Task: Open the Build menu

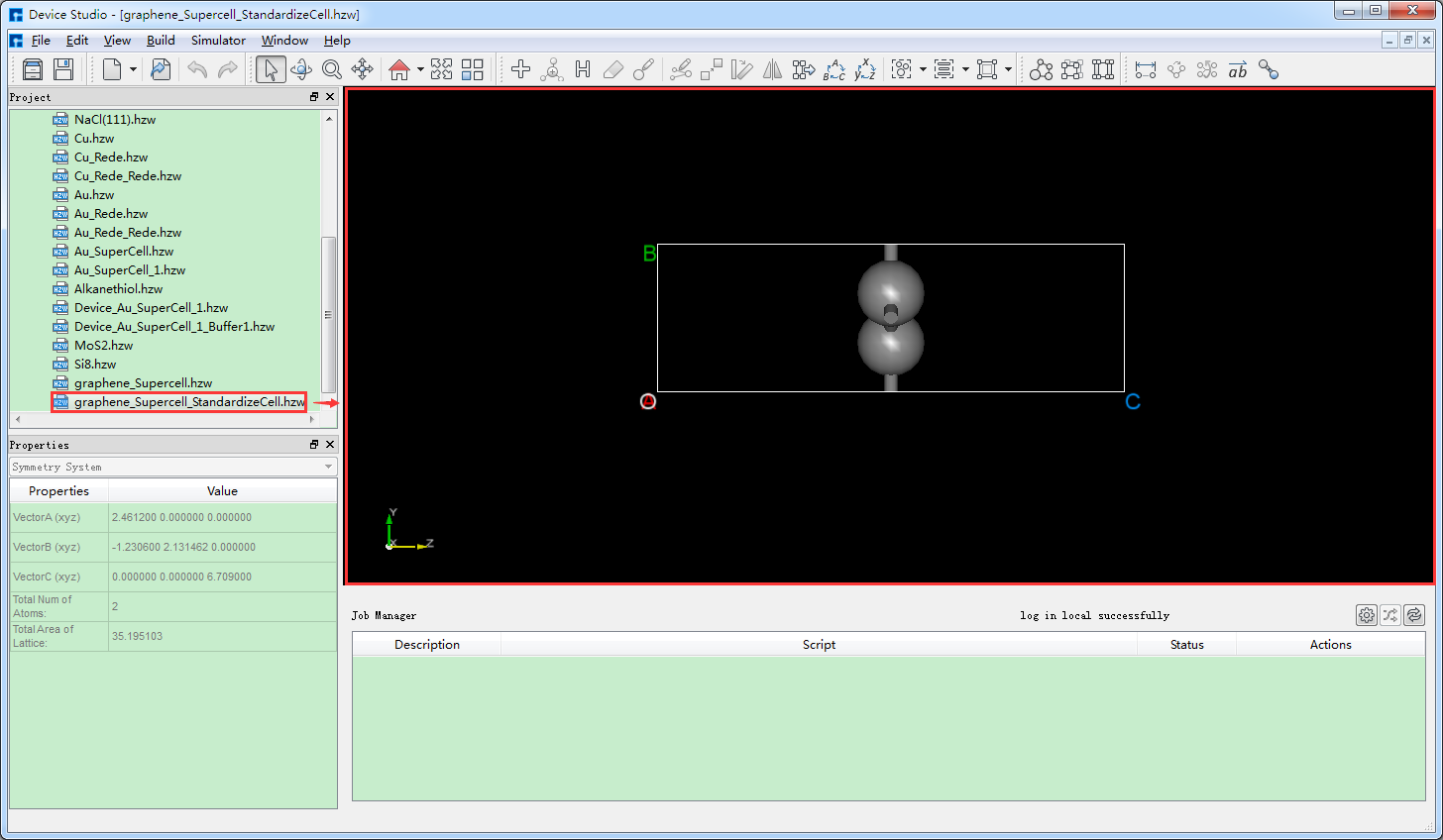Action: (x=161, y=41)
